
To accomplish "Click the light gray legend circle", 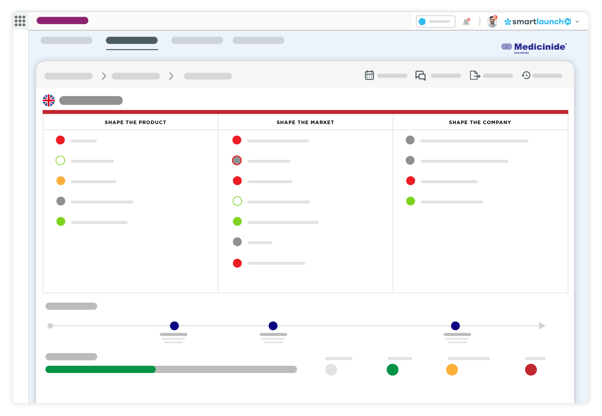I will coord(331,370).
